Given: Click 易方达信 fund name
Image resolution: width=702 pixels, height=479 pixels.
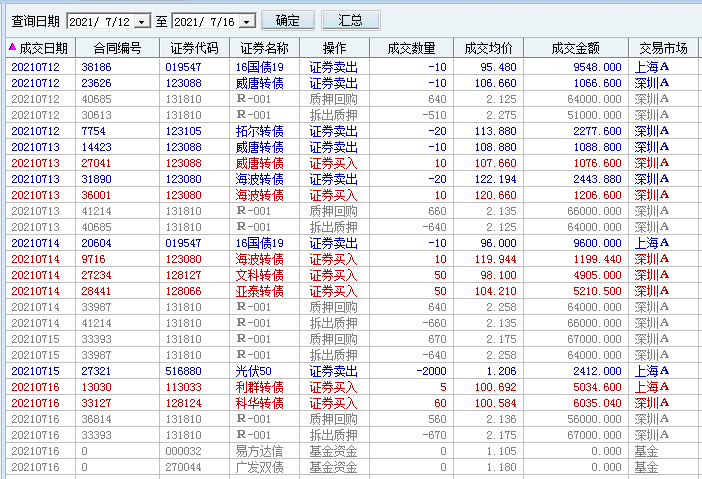Looking at the screenshot, I should tap(260, 451).
